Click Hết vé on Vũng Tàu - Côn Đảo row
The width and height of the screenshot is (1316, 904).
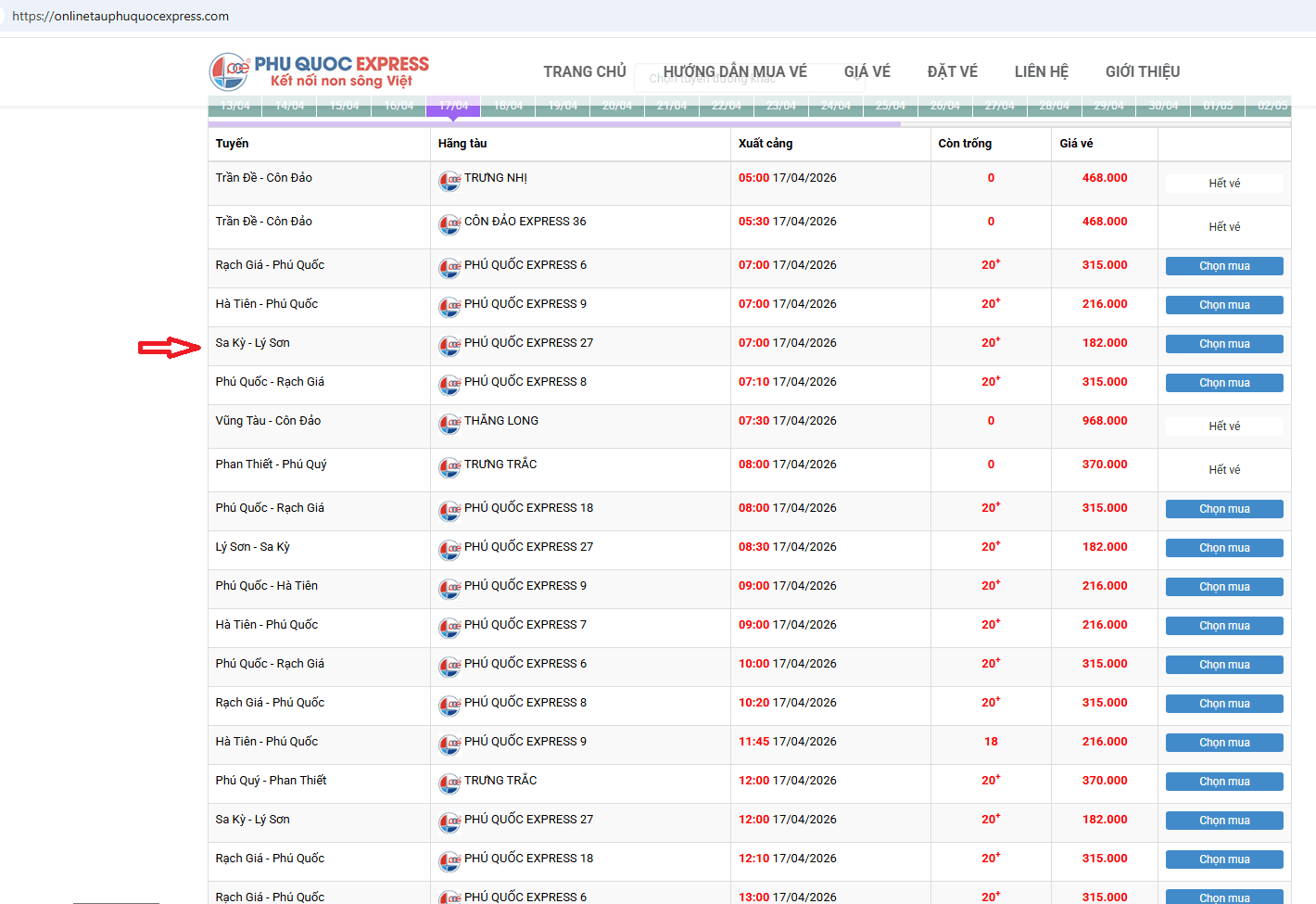point(1223,427)
